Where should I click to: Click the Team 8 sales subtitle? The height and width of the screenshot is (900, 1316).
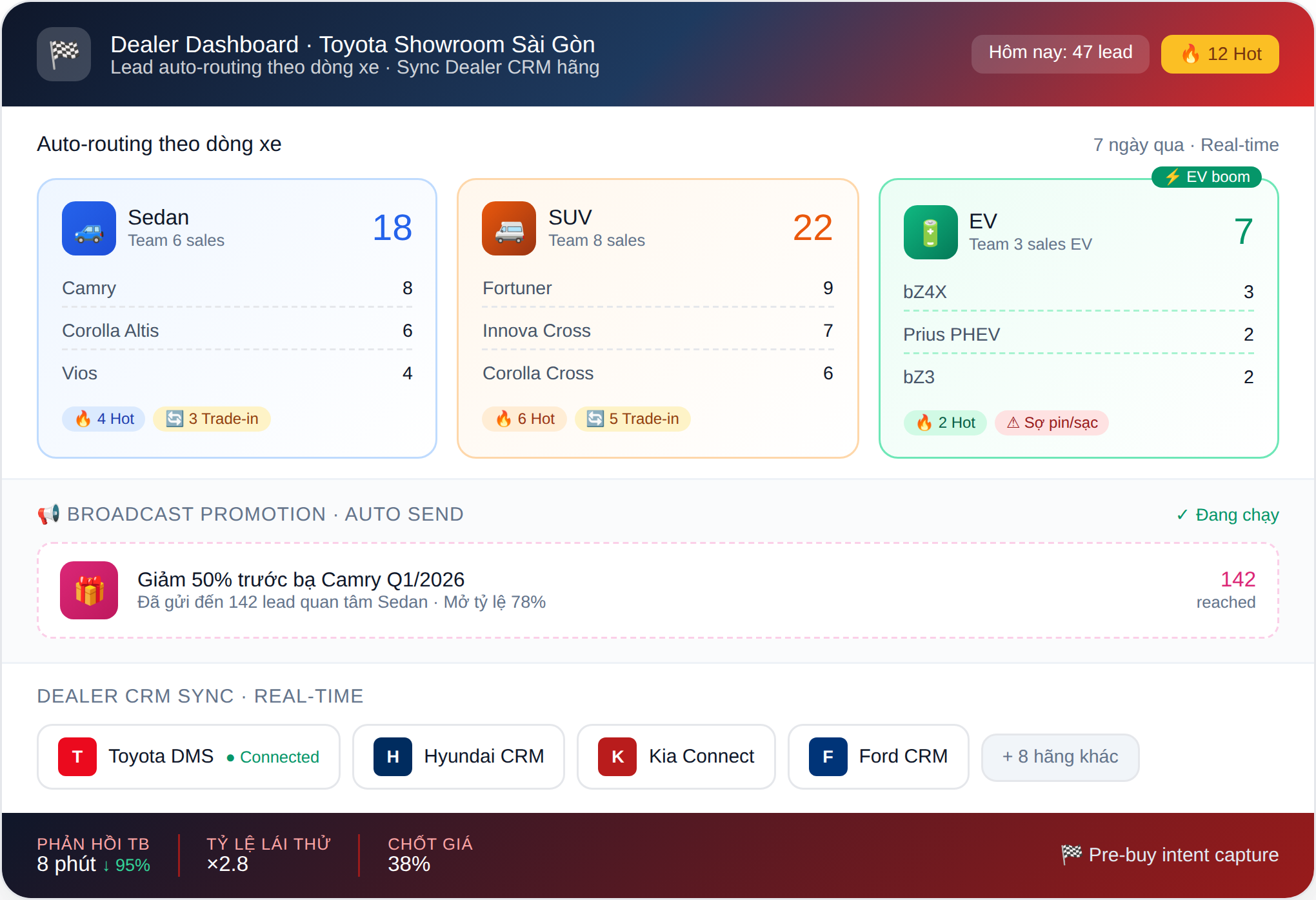pyautogui.click(x=597, y=241)
